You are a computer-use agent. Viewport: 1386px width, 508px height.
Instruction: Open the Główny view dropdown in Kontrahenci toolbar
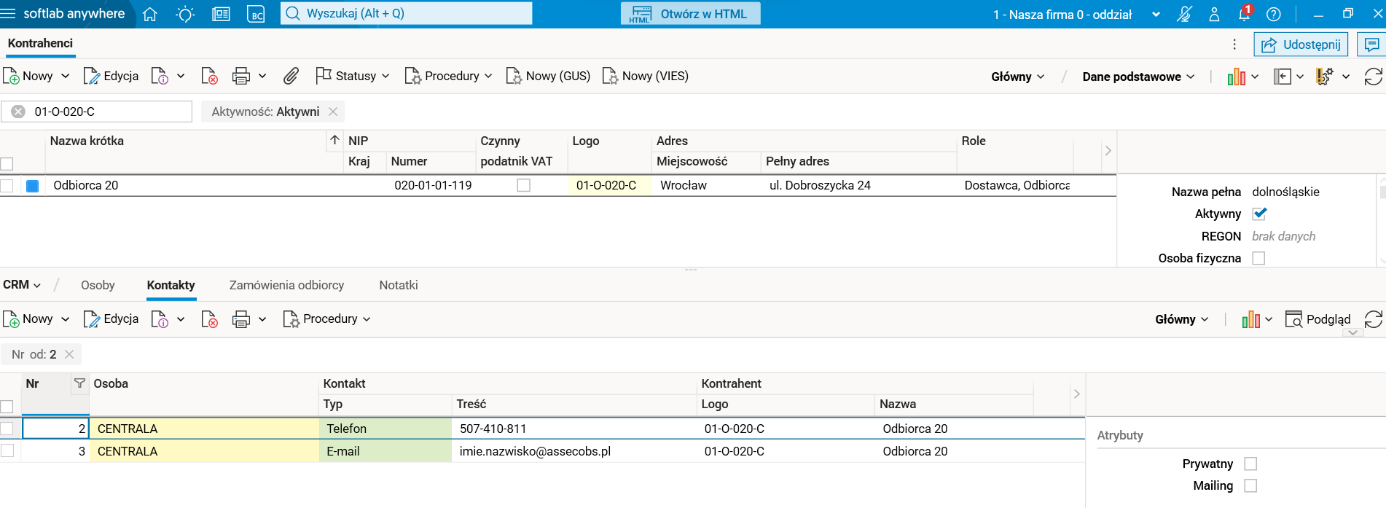(x=1018, y=77)
